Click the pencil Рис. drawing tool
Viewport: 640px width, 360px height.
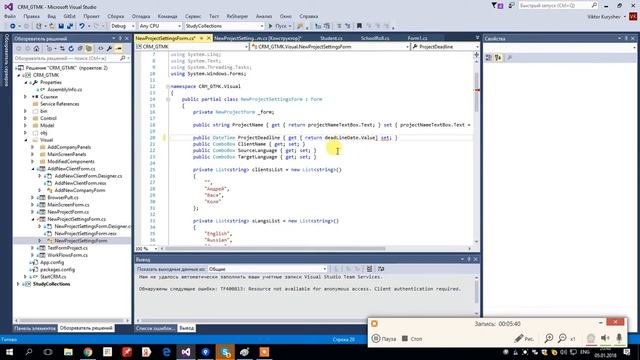(x=524, y=338)
